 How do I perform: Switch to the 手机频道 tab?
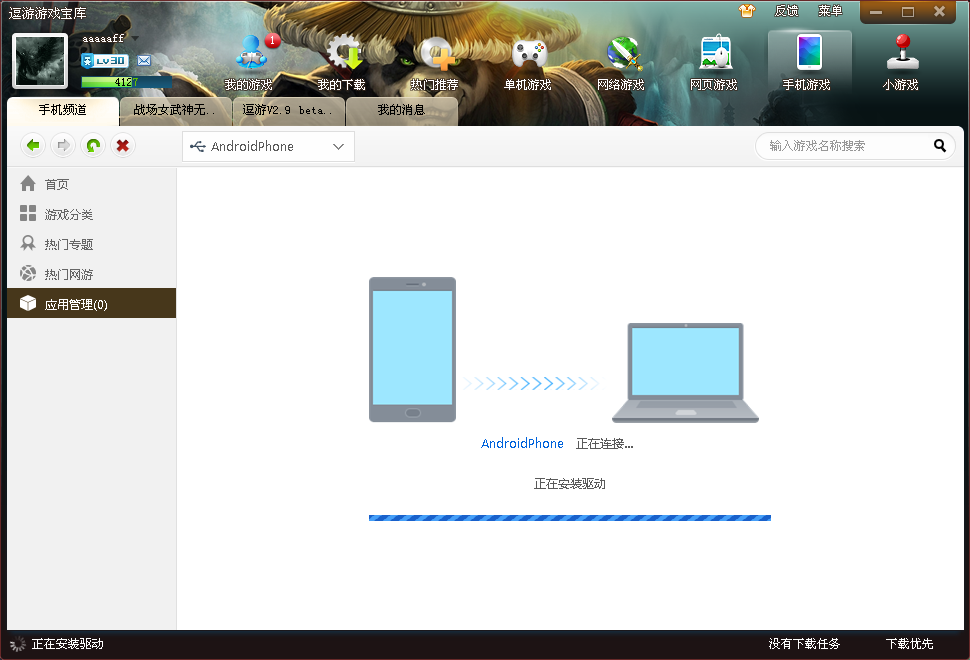(62, 110)
